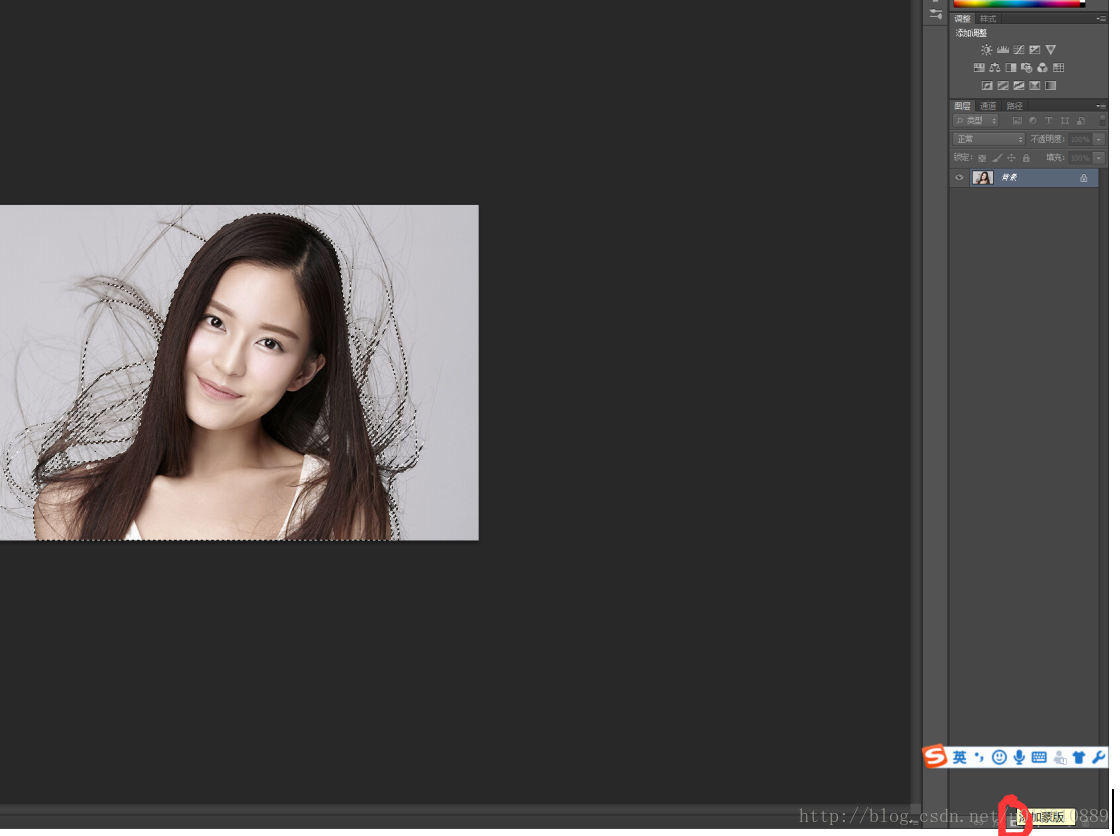Viewport: 1120px width, 836px height.
Task: Switch Sogou input language 英 mode
Action: point(959,757)
